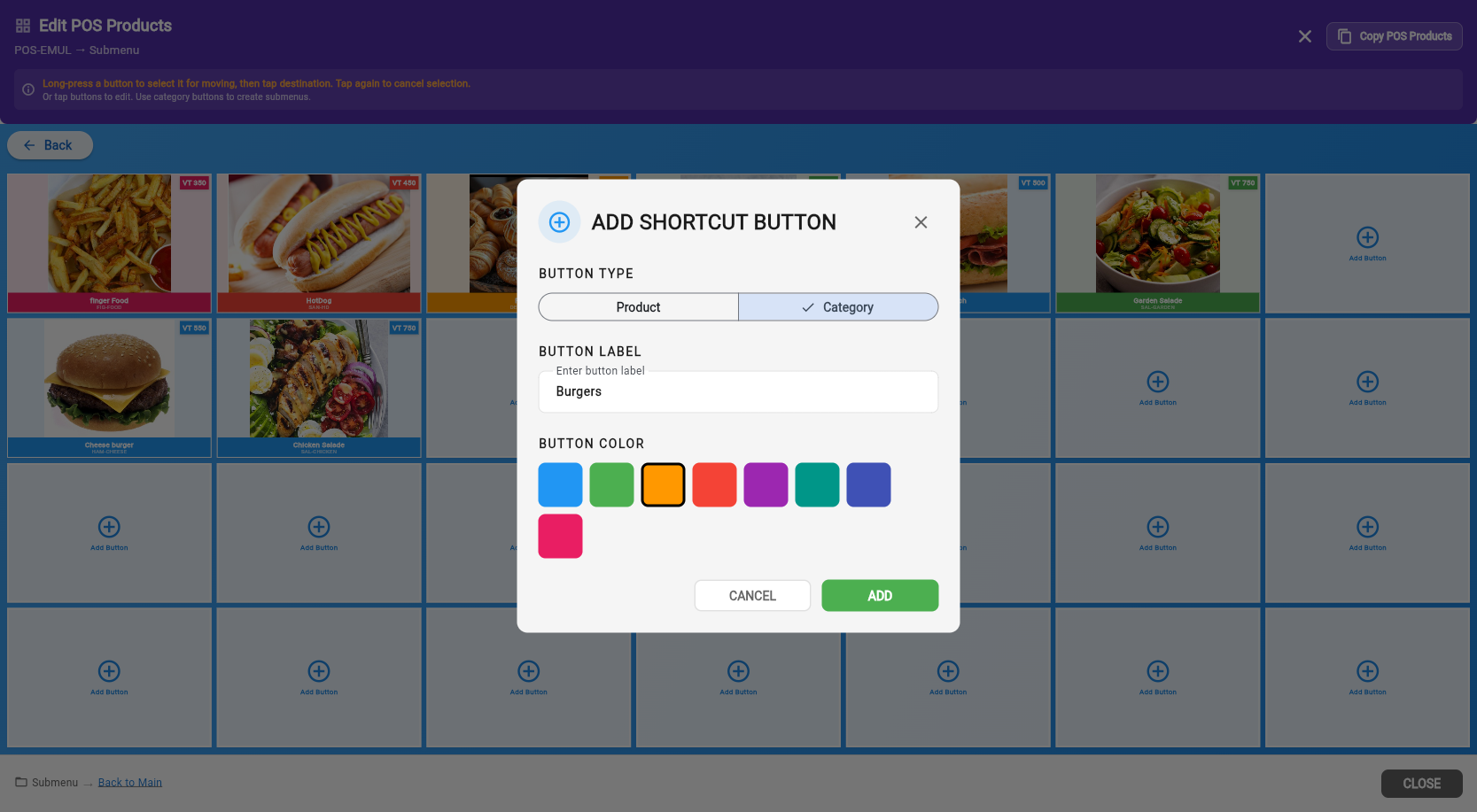
Task: Close the Add Shortcut Button dialog
Action: pyautogui.click(x=921, y=222)
